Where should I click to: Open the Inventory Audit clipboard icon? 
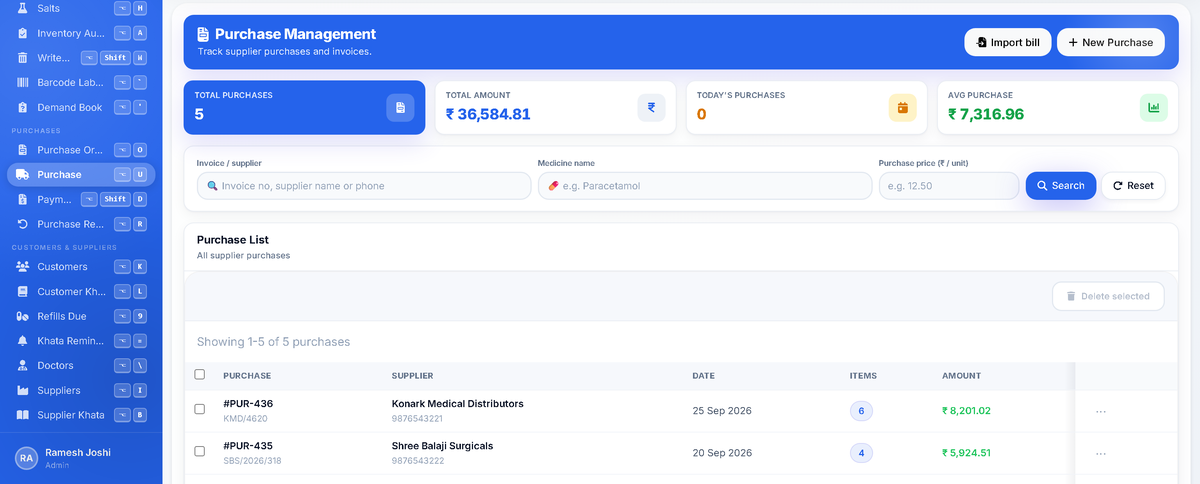[22, 33]
